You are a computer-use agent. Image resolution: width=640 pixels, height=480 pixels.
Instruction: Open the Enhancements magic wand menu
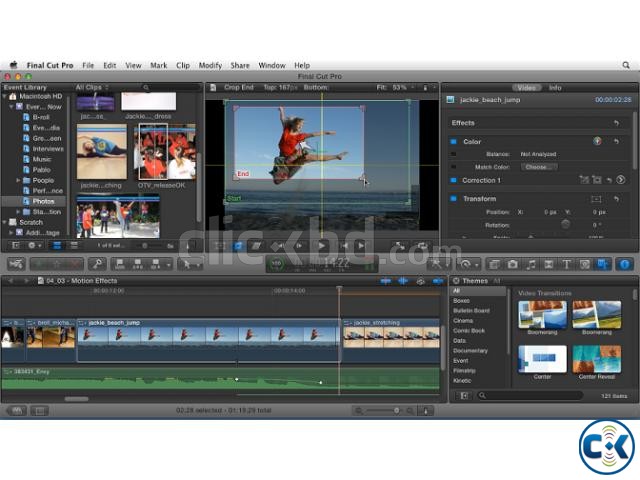coord(439,264)
